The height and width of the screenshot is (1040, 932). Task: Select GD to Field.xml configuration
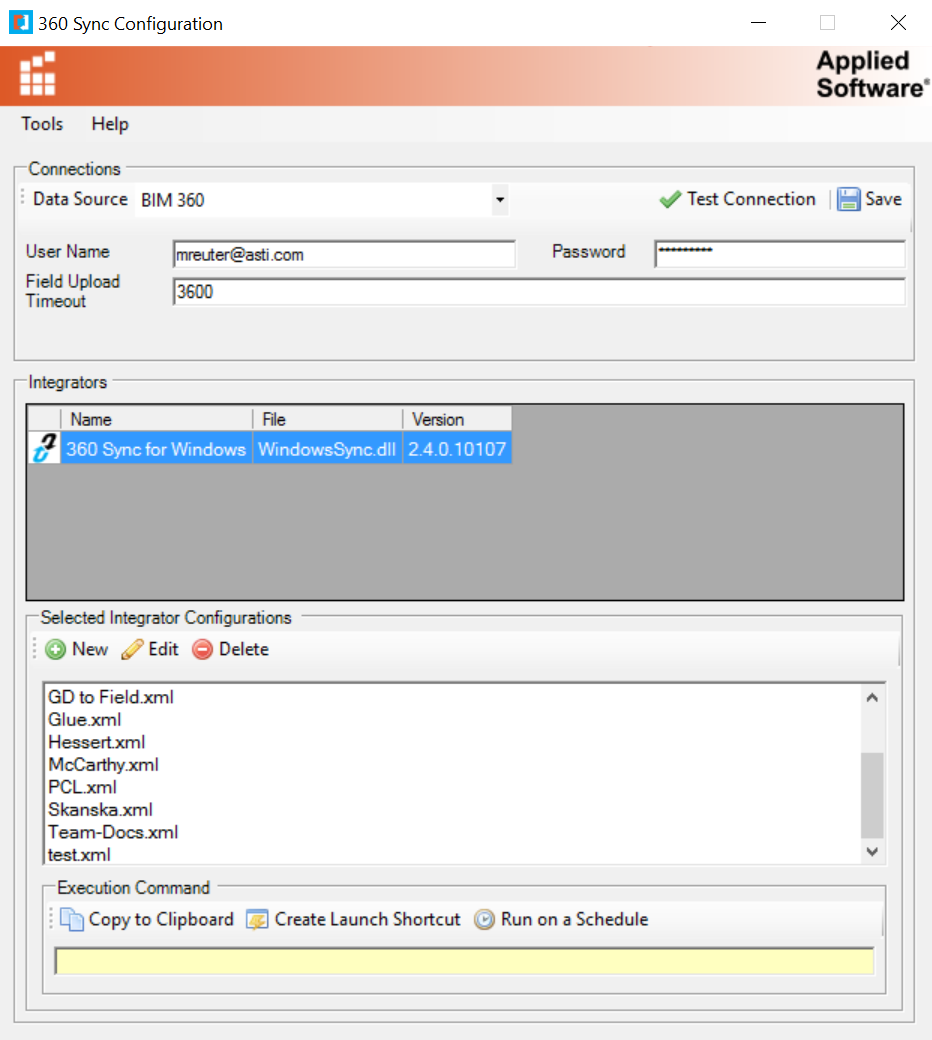click(x=111, y=697)
